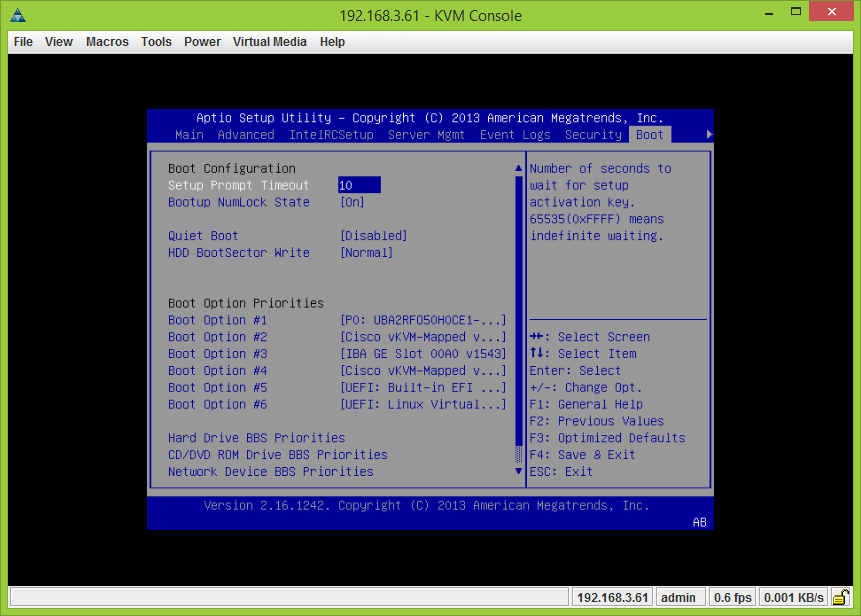
Task: Open the Macros menu
Action: 105,42
